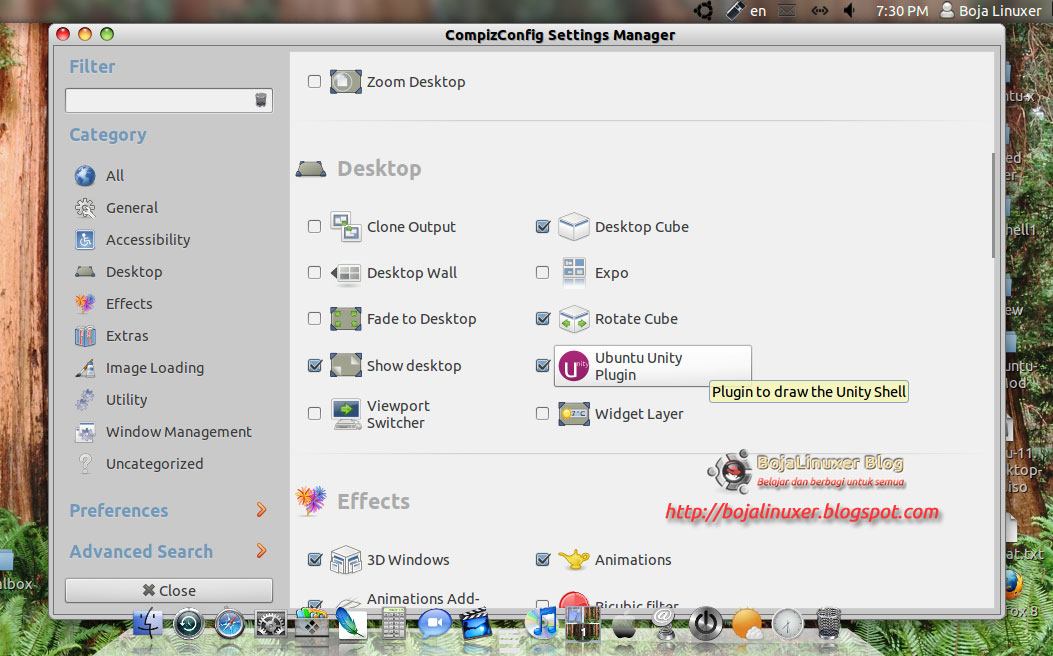Screen dimensions: 1053x656
Task: Launch Safari from the dock
Action: (227, 623)
